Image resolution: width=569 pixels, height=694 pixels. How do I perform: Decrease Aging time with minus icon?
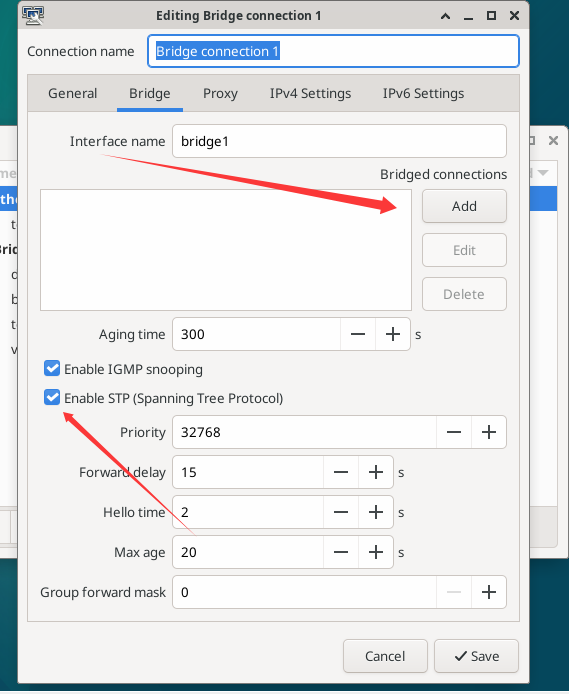[x=358, y=334]
